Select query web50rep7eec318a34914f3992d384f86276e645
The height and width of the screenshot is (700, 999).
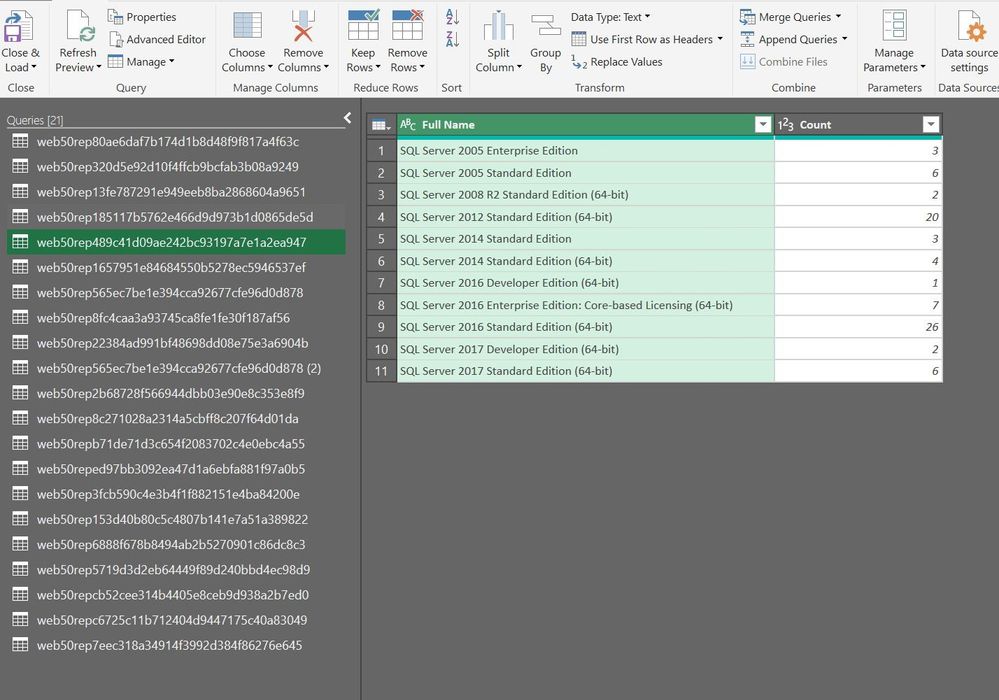169,646
